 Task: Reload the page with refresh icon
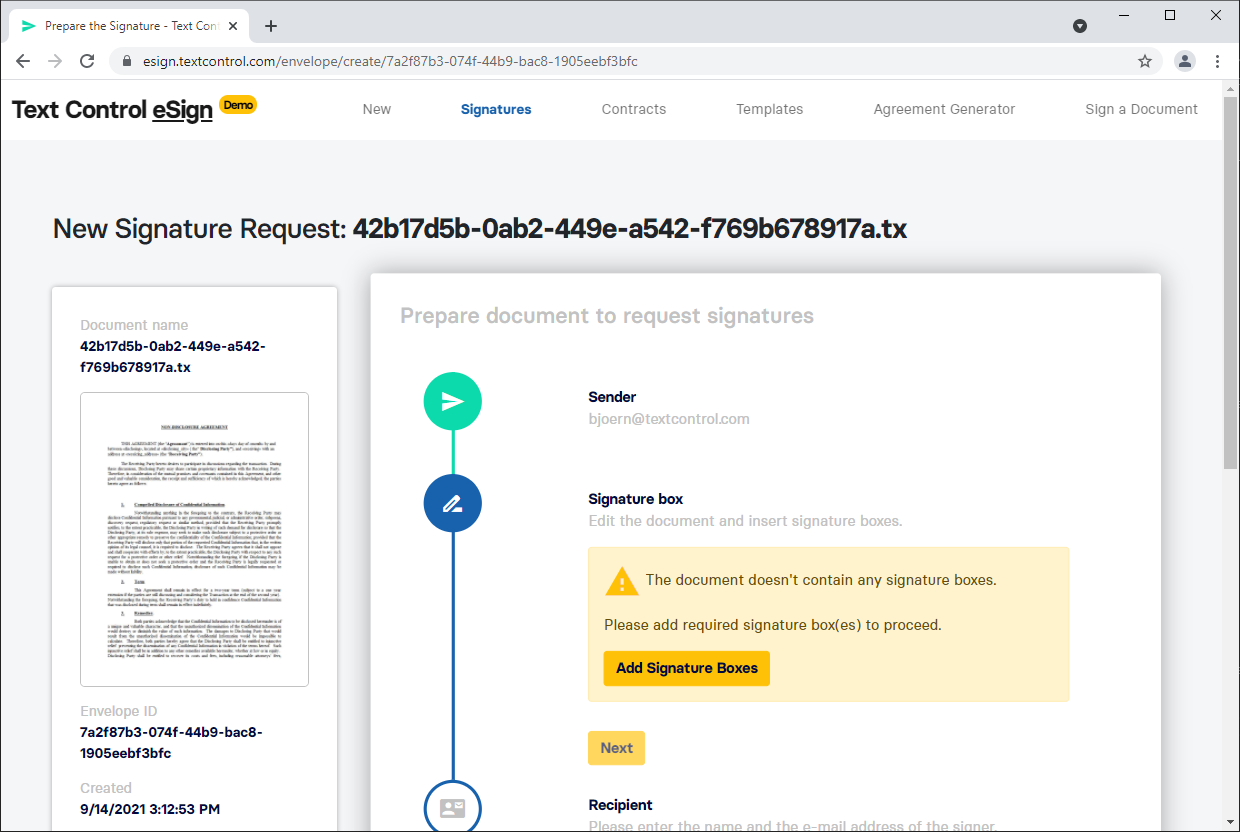click(87, 61)
